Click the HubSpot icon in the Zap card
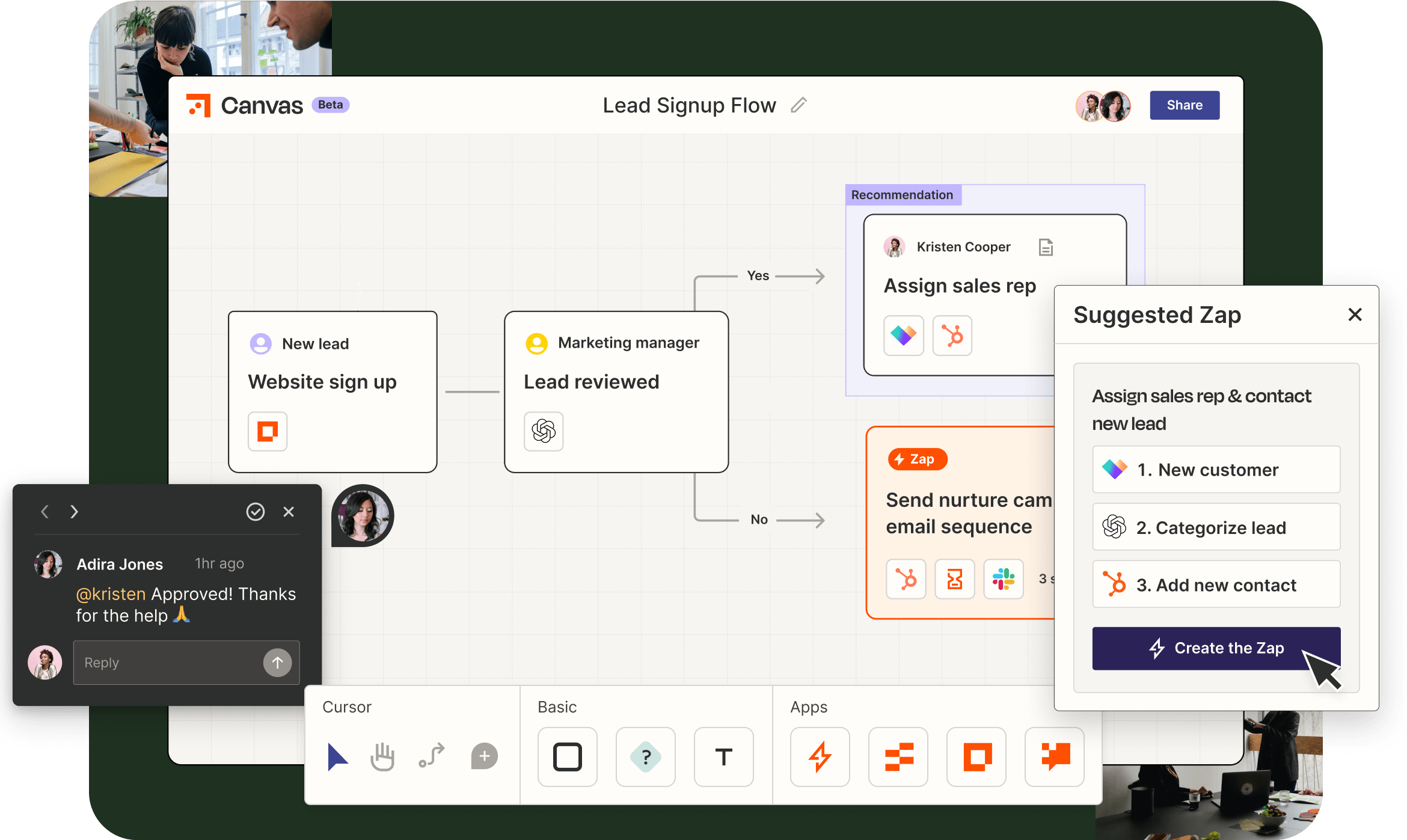 (x=906, y=579)
